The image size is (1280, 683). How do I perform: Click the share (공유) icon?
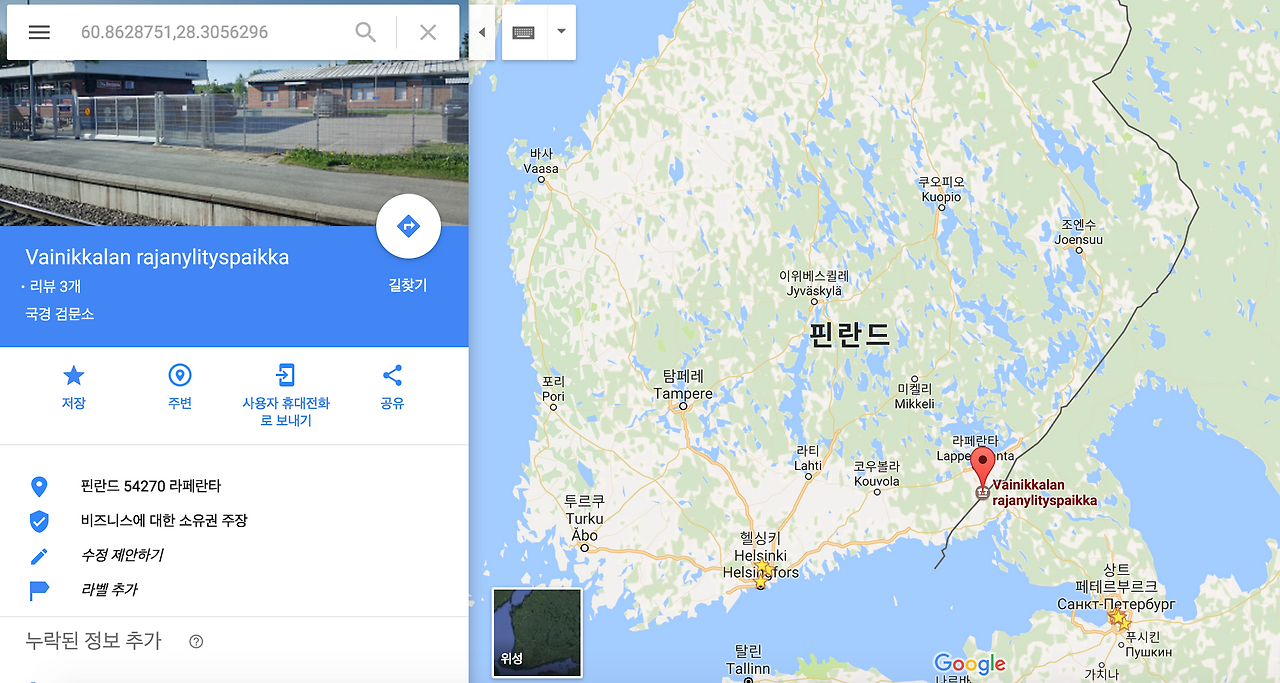[392, 375]
